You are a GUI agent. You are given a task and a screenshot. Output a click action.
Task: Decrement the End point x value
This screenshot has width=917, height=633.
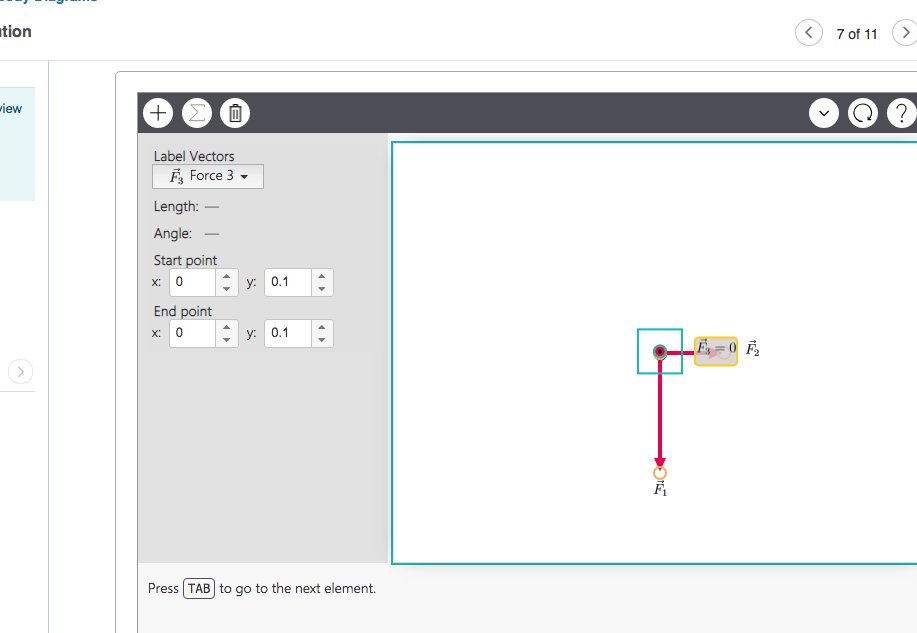tap(227, 338)
